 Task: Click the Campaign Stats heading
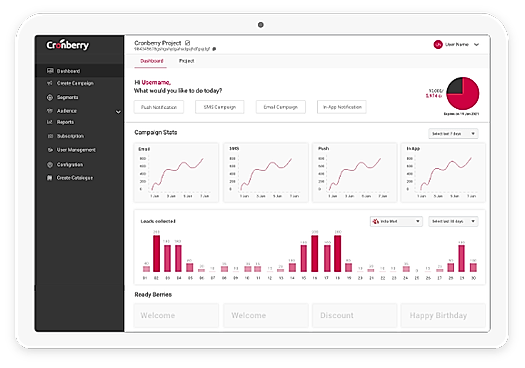pyautogui.click(x=156, y=132)
